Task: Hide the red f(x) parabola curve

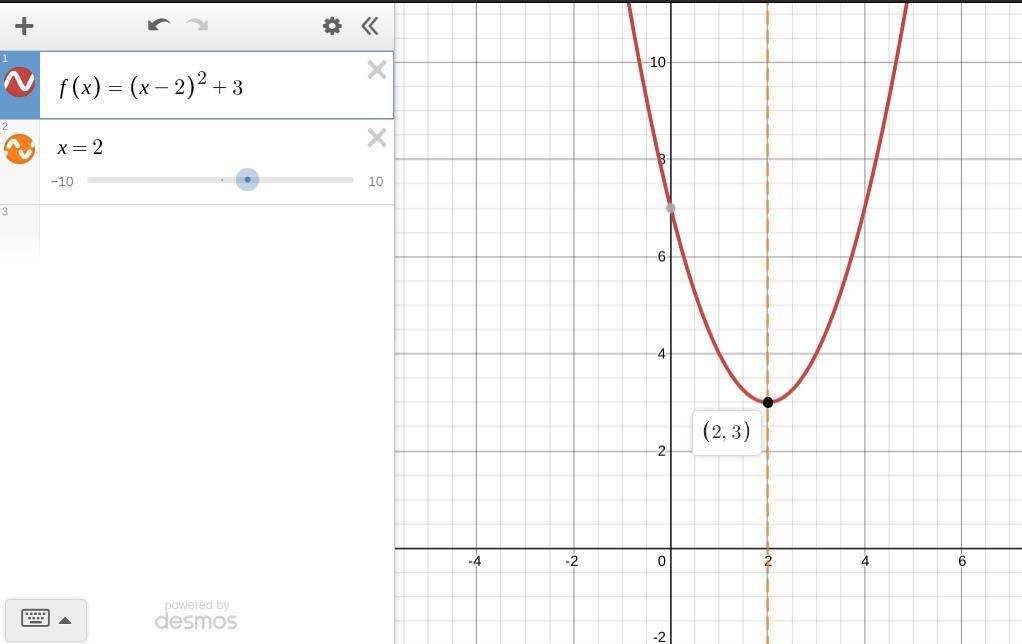Action: (x=20, y=82)
